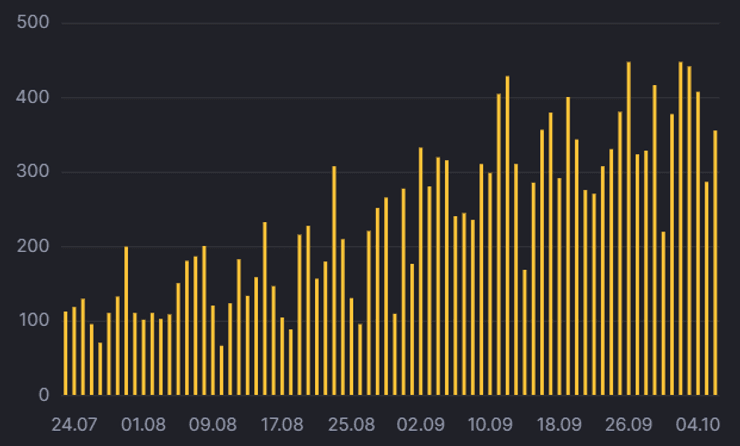
Task: Click the tall spike bar just before 25.08
Action: point(334,280)
